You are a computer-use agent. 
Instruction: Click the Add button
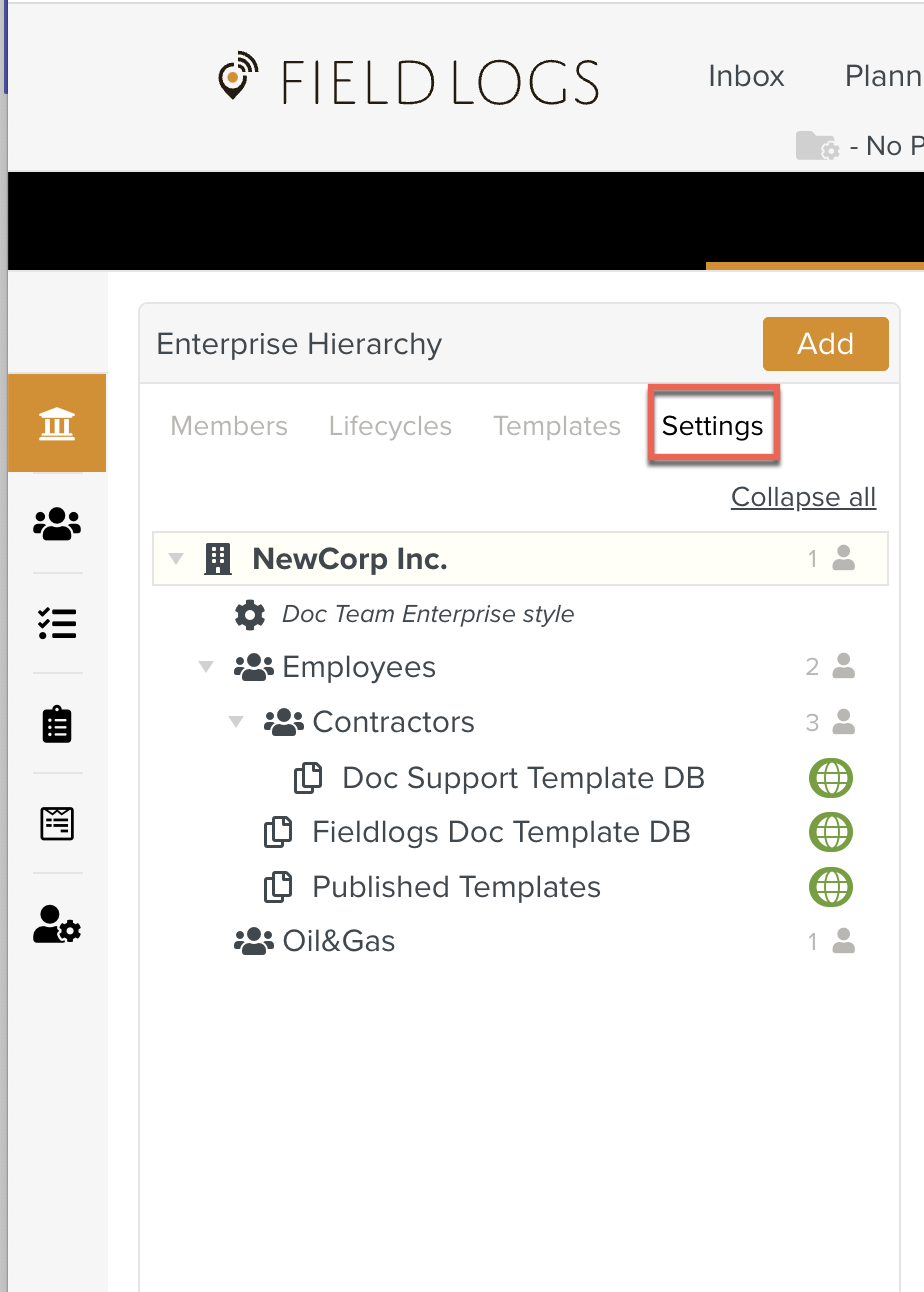825,344
